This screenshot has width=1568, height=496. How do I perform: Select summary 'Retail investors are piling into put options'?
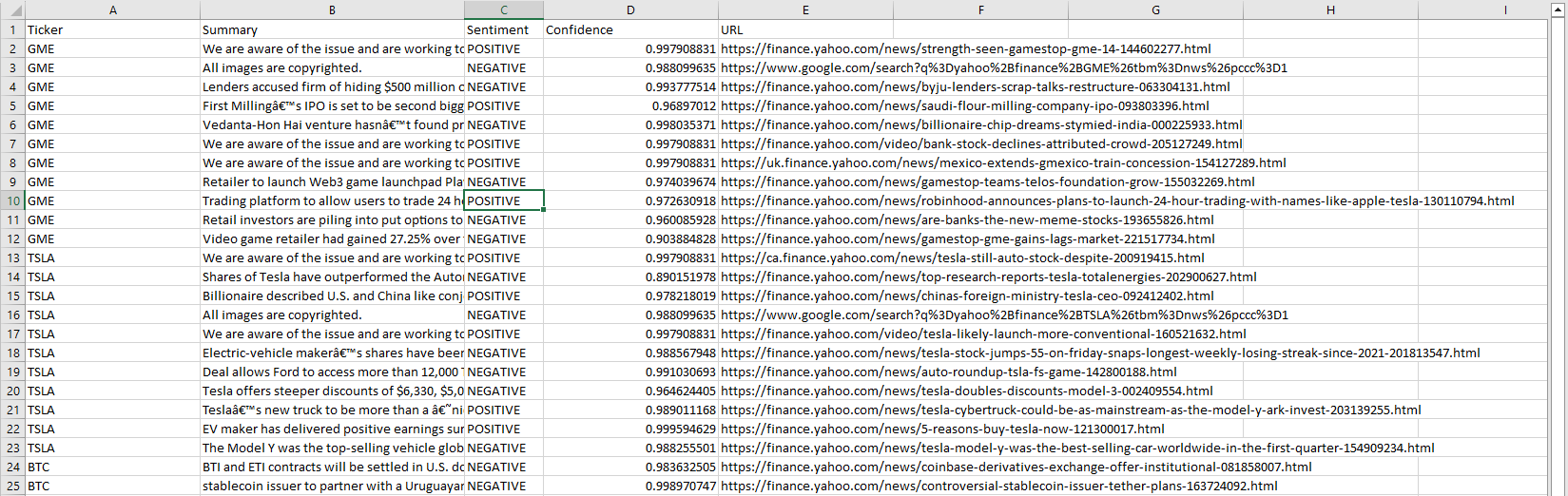point(332,219)
